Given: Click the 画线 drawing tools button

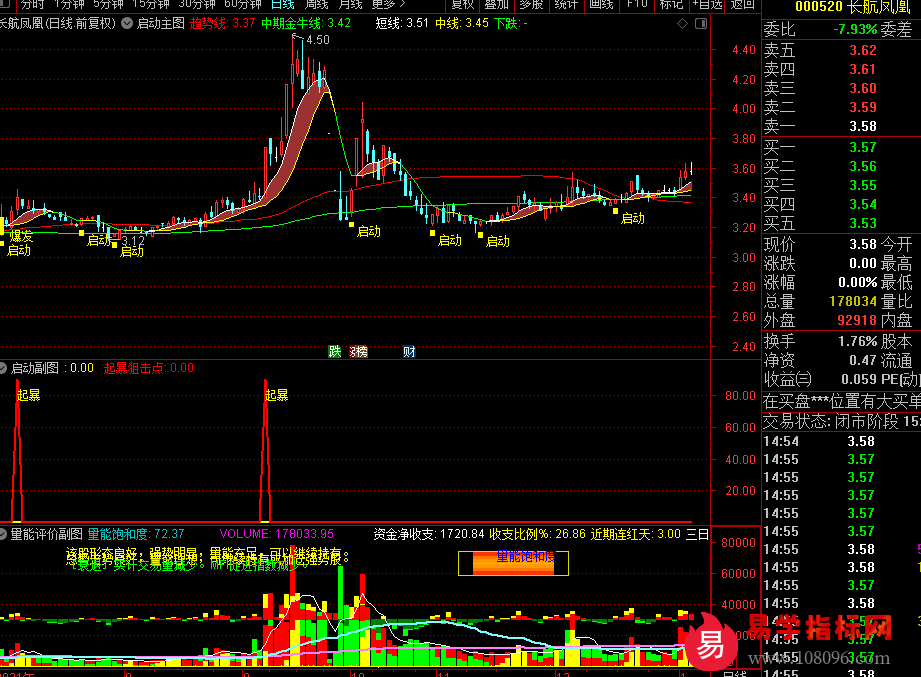Looking at the screenshot, I should click(x=601, y=4).
